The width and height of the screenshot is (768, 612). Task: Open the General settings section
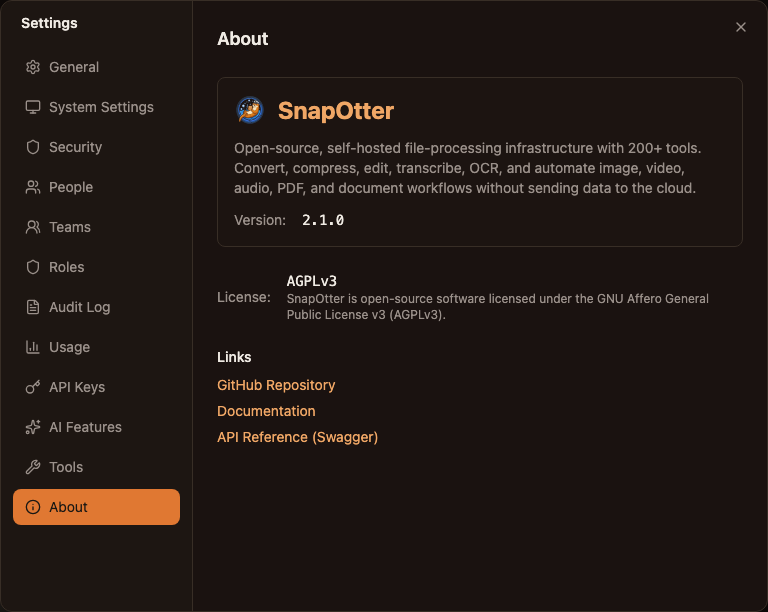click(x=96, y=67)
